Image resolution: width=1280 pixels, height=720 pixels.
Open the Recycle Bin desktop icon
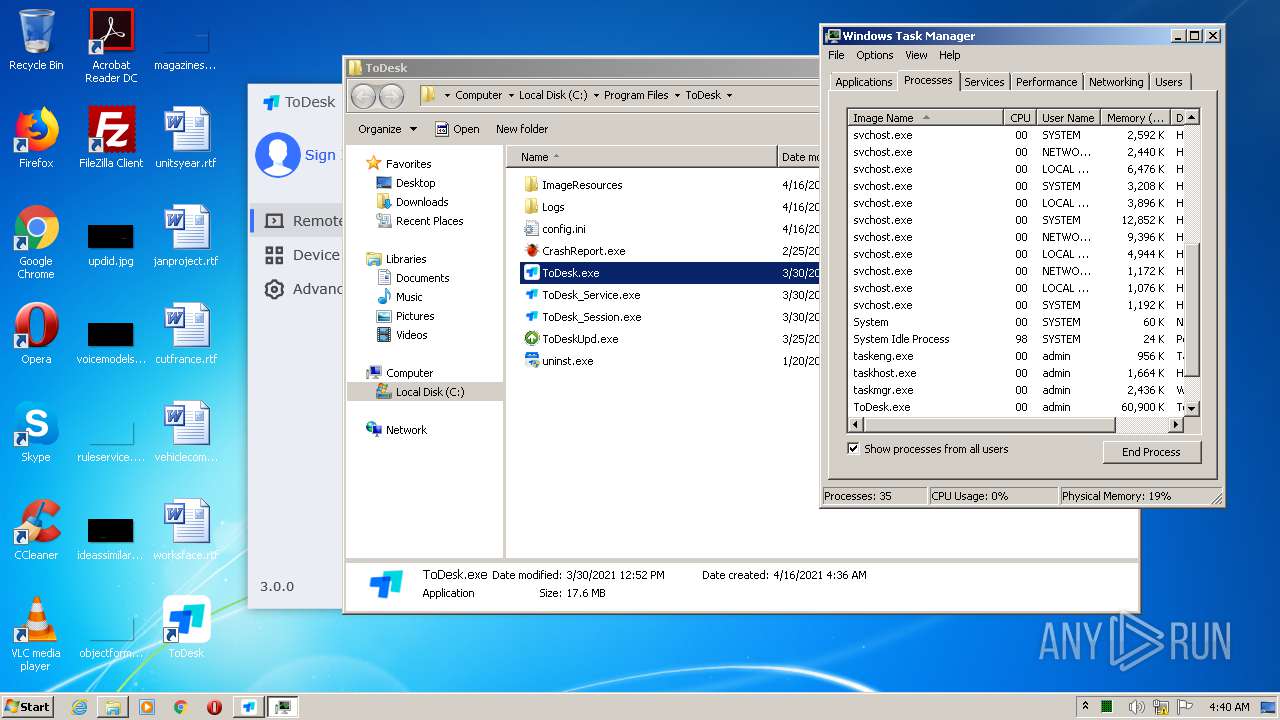coord(36,40)
